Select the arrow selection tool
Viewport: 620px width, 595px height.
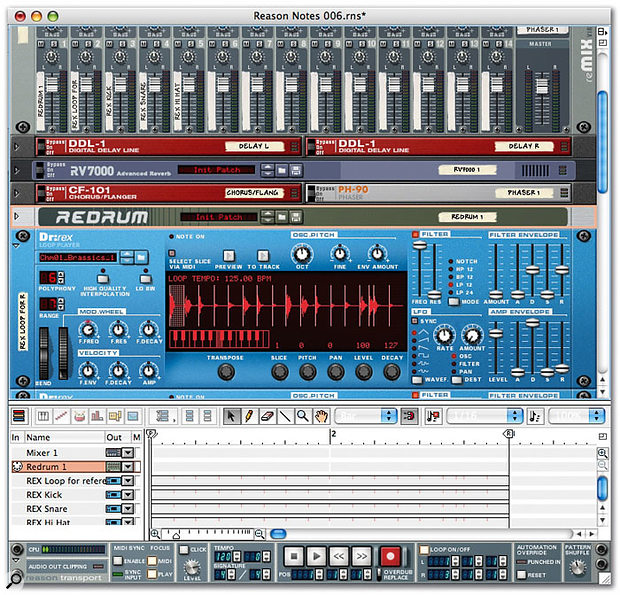pyautogui.click(x=231, y=416)
